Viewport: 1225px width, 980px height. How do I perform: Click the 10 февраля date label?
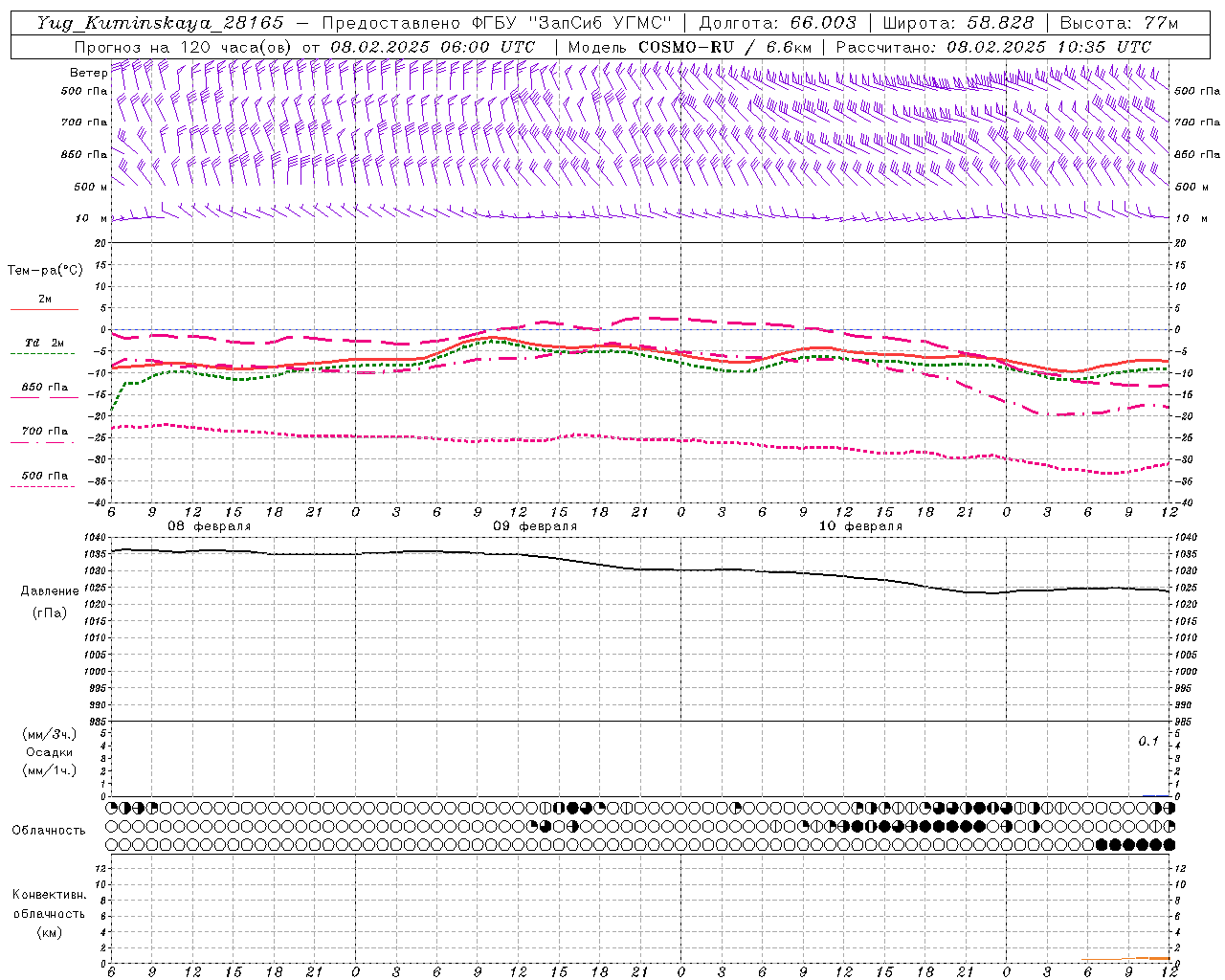[x=860, y=526]
